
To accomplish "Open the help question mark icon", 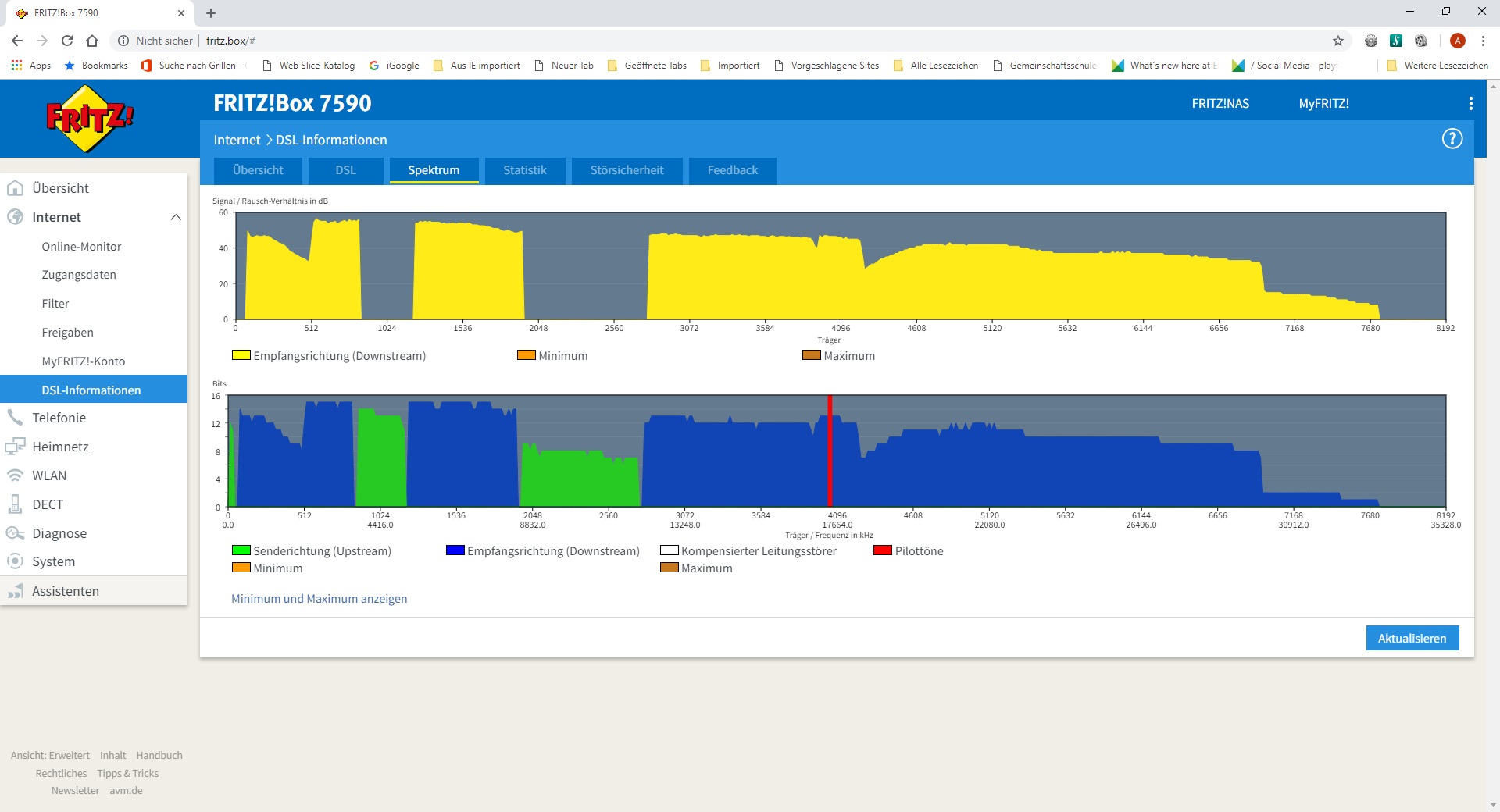I will 1452,139.
